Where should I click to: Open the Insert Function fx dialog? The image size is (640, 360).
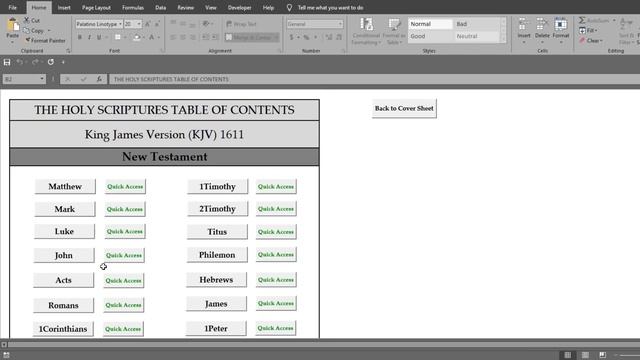(99, 79)
